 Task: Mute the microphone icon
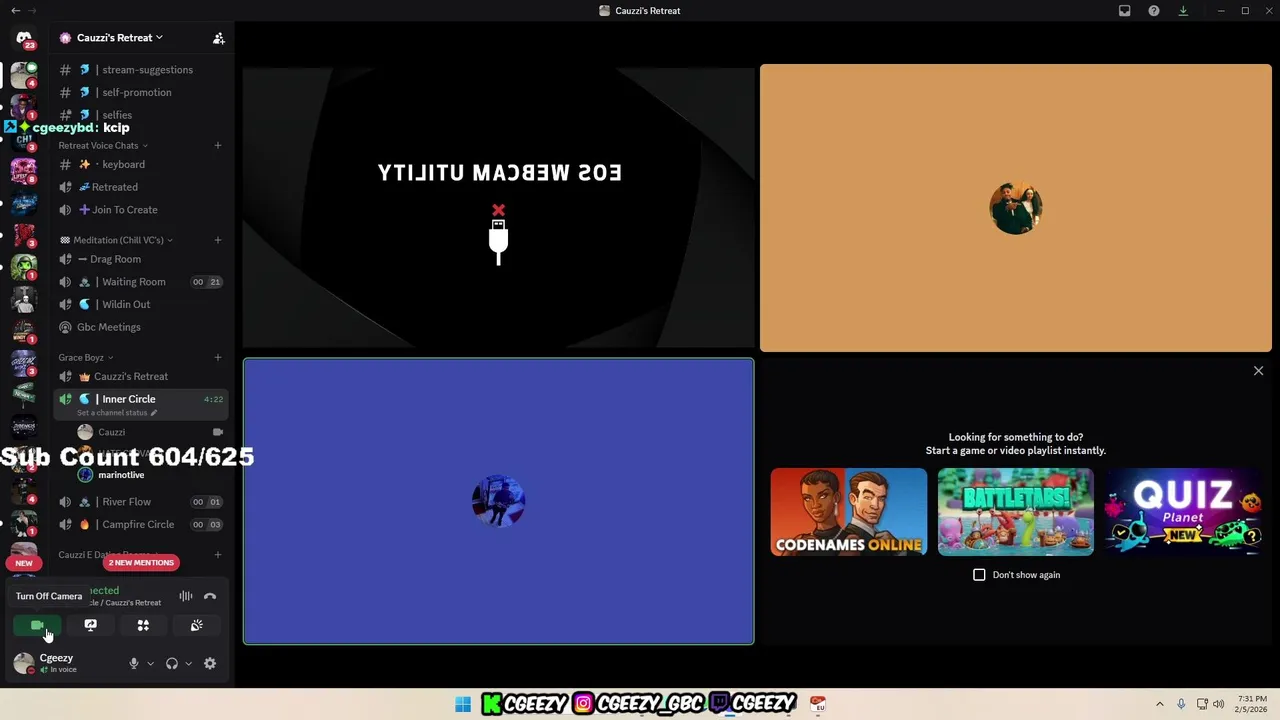pyautogui.click(x=133, y=663)
